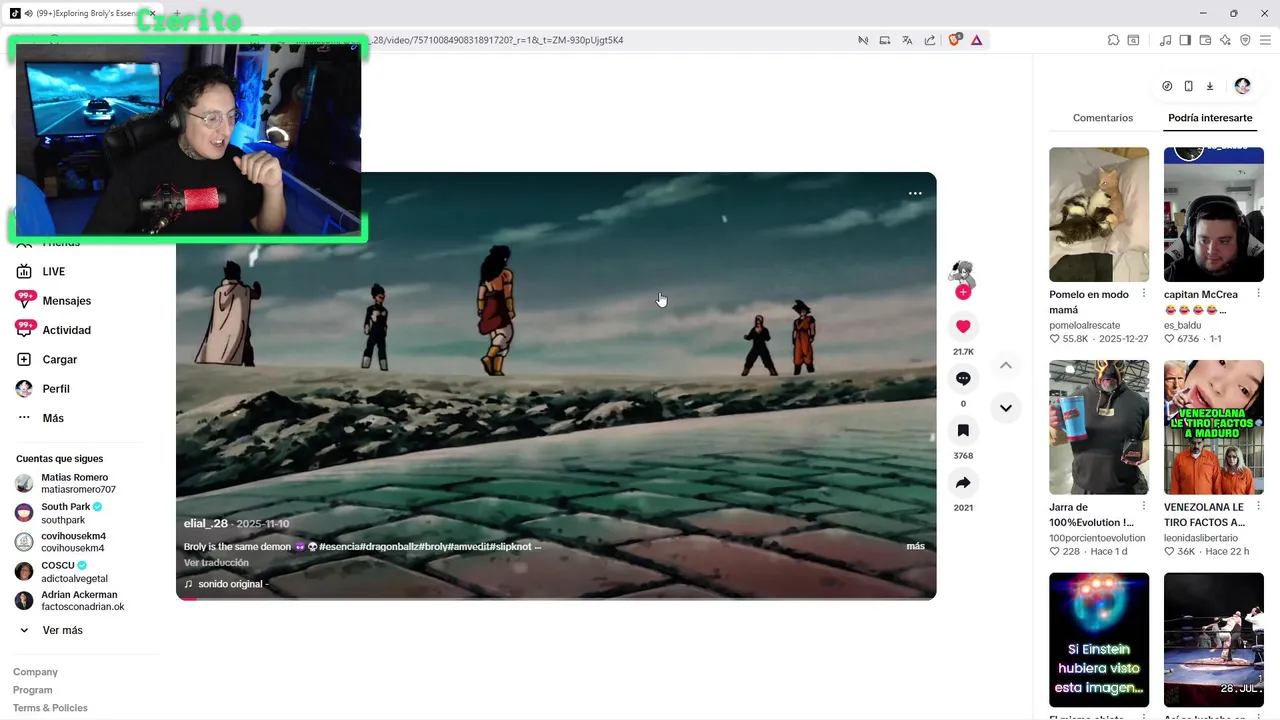Screen dimensions: 1280x720
Task: Open the Program footer link
Action: (33, 690)
